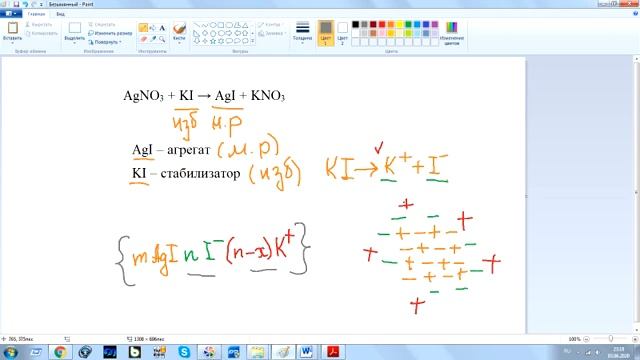Viewport: 640px width, 360px height.
Task: Click the Select rectangle icon
Action: pyautogui.click(x=75, y=27)
